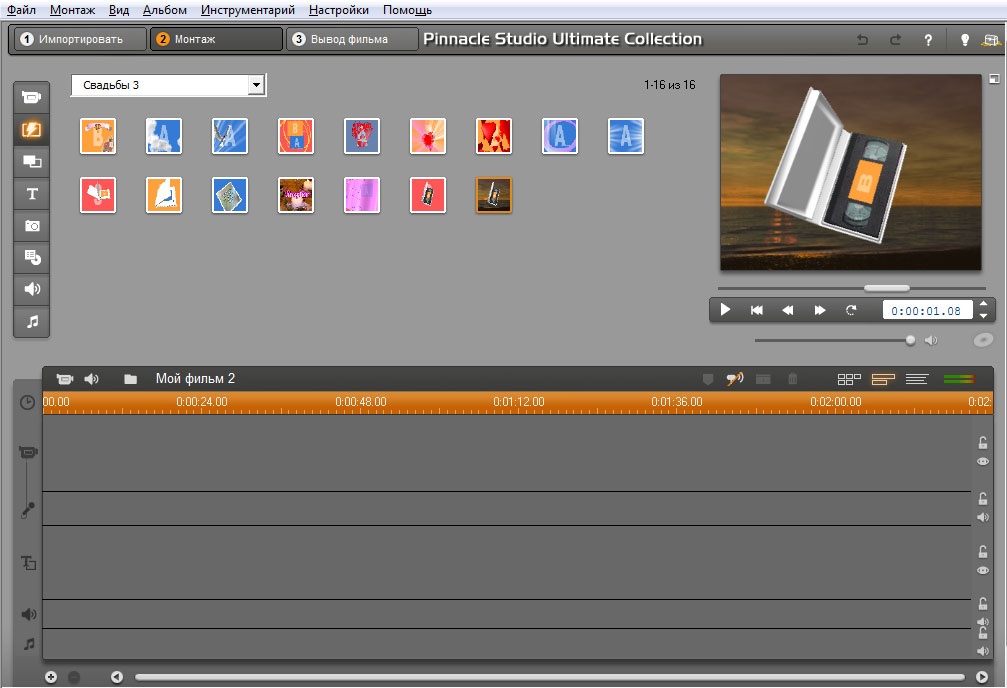
Task: Click the audio scrubbing icon above the timeline
Action: click(734, 380)
